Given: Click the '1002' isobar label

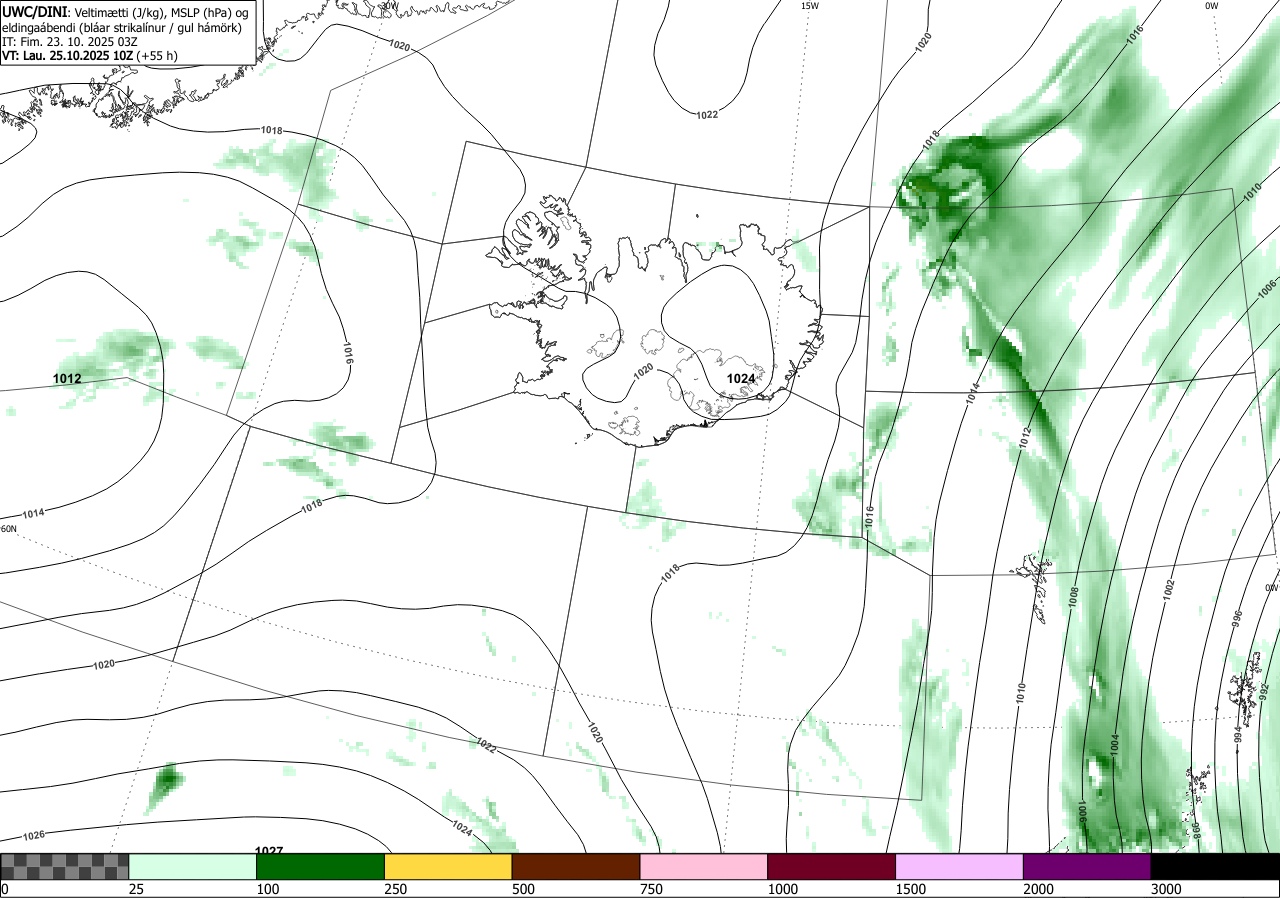Looking at the screenshot, I should (1169, 590).
